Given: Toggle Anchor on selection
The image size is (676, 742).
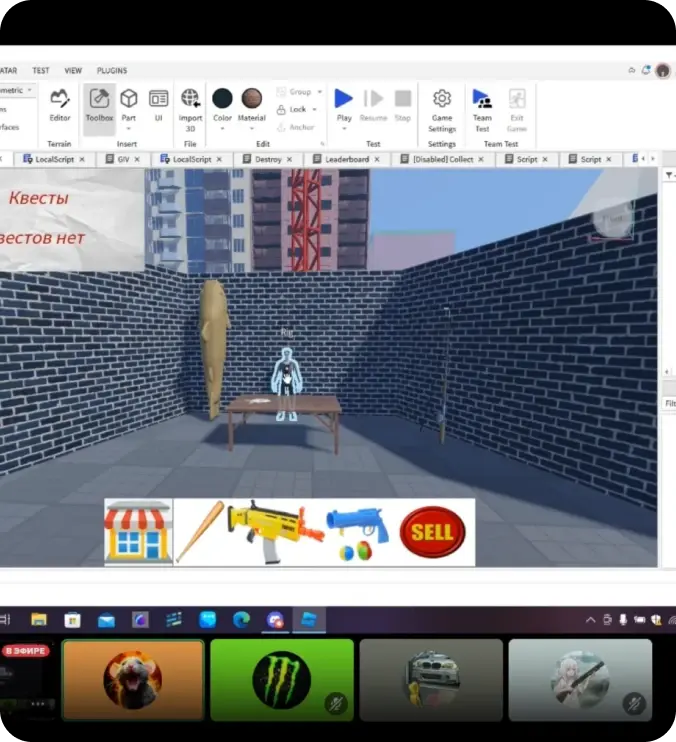Looking at the screenshot, I should pyautogui.click(x=296, y=127).
